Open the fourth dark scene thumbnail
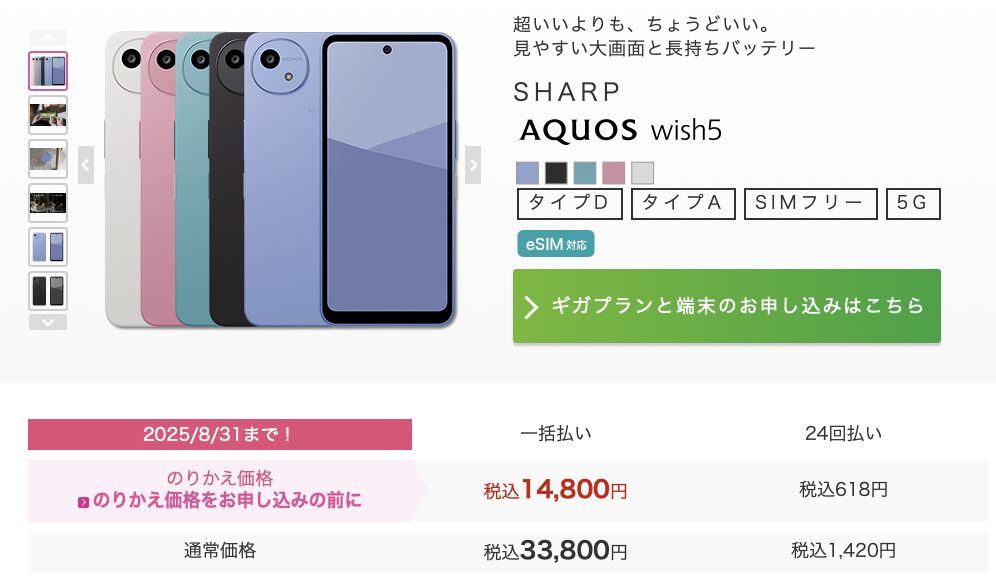The image size is (996, 581). click(x=48, y=203)
